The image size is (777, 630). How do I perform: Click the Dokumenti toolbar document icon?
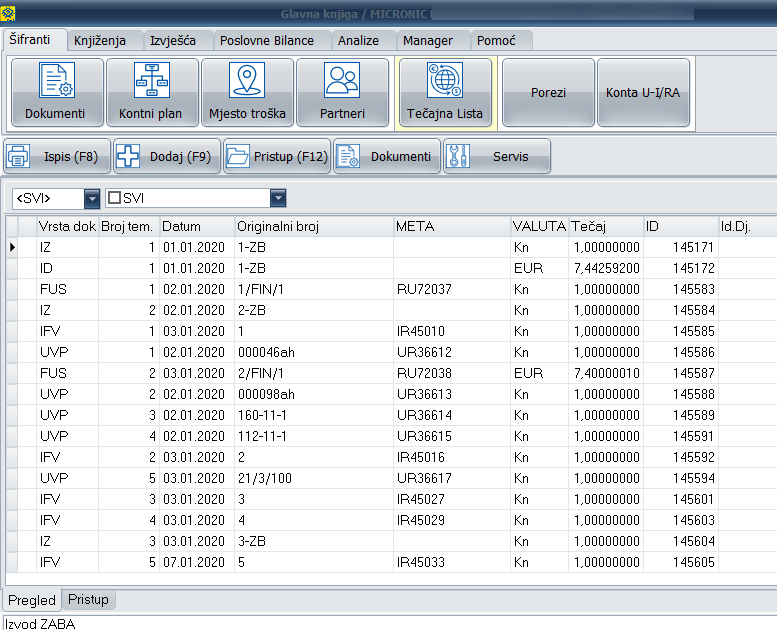(348, 156)
